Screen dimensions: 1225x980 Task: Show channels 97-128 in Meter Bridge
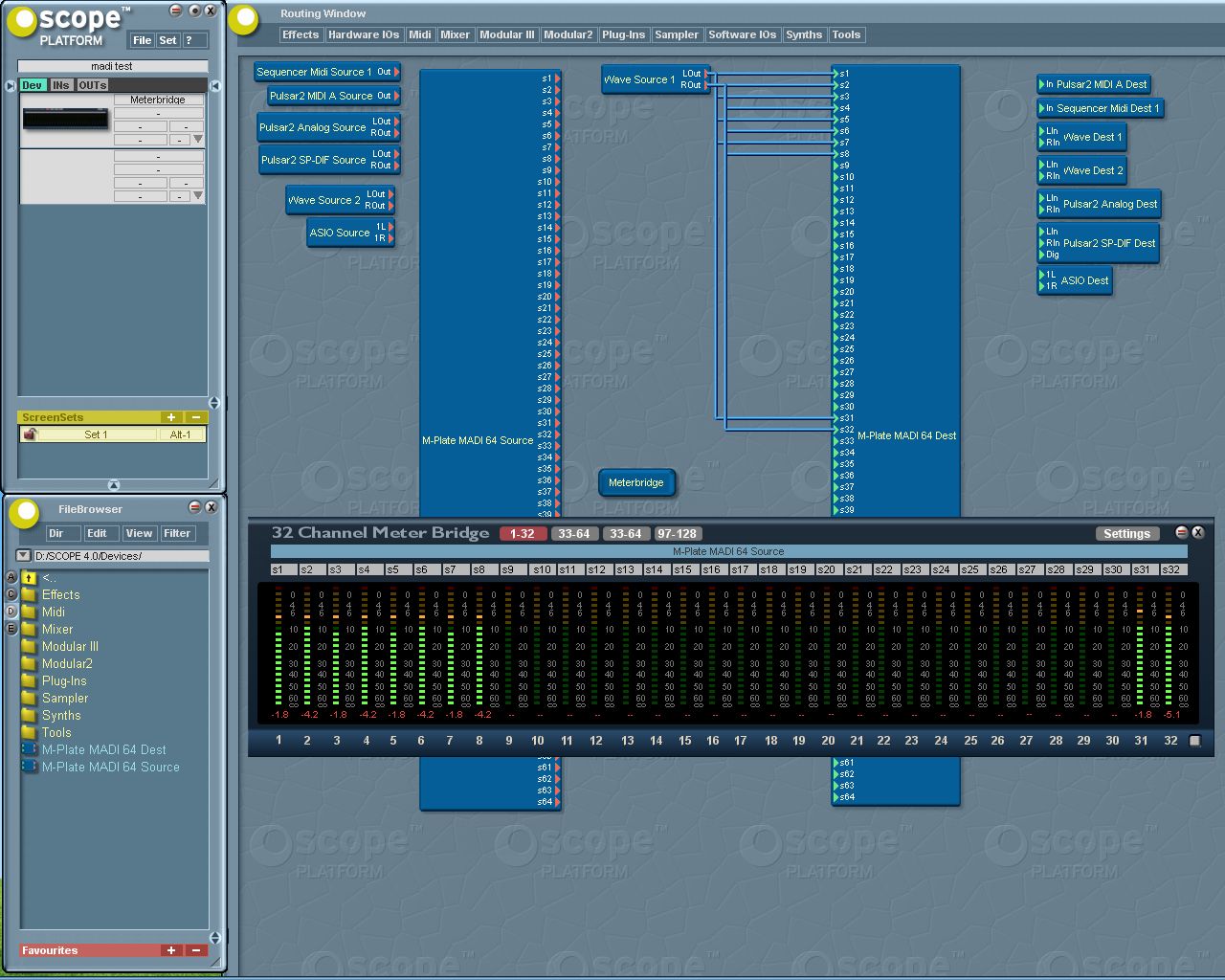[x=678, y=534]
